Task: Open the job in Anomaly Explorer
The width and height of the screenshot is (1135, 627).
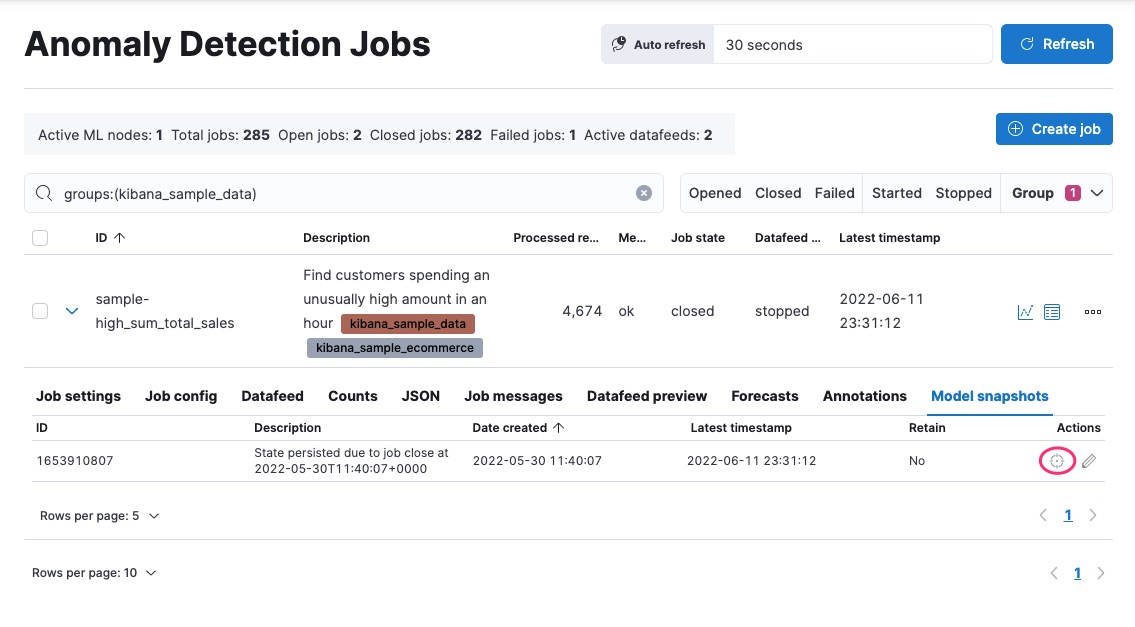Action: (x=1052, y=311)
